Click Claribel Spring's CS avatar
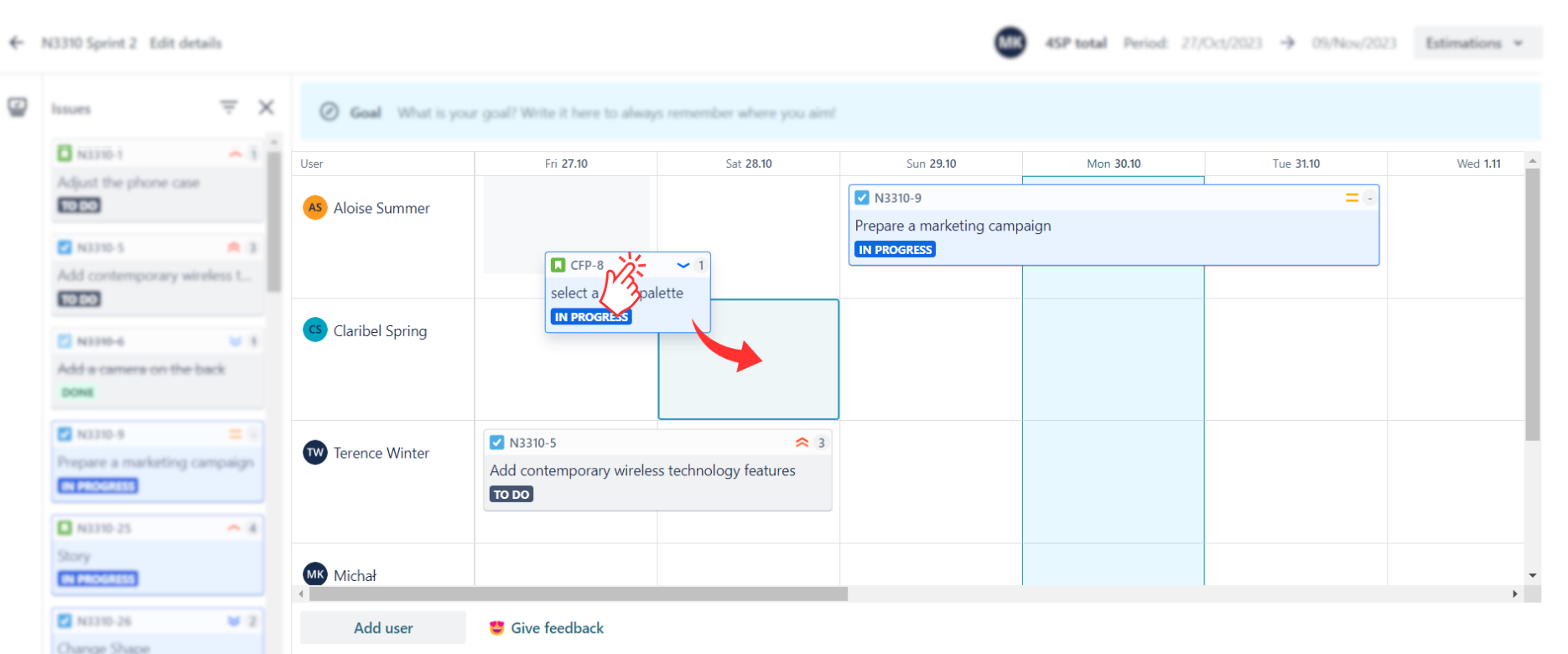This screenshot has width=1568, height=654. click(315, 330)
